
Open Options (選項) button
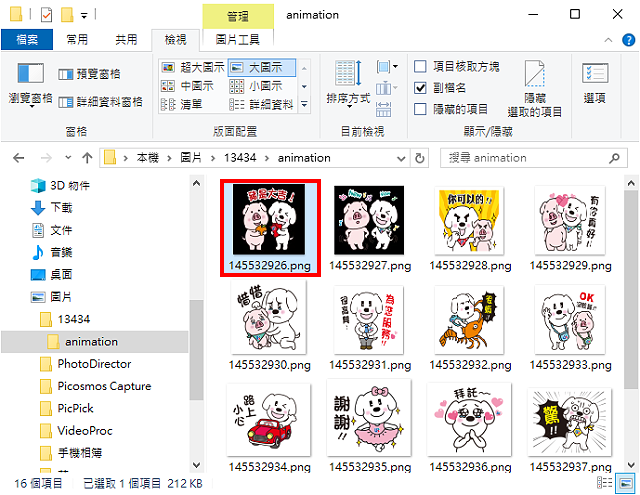tap(595, 84)
